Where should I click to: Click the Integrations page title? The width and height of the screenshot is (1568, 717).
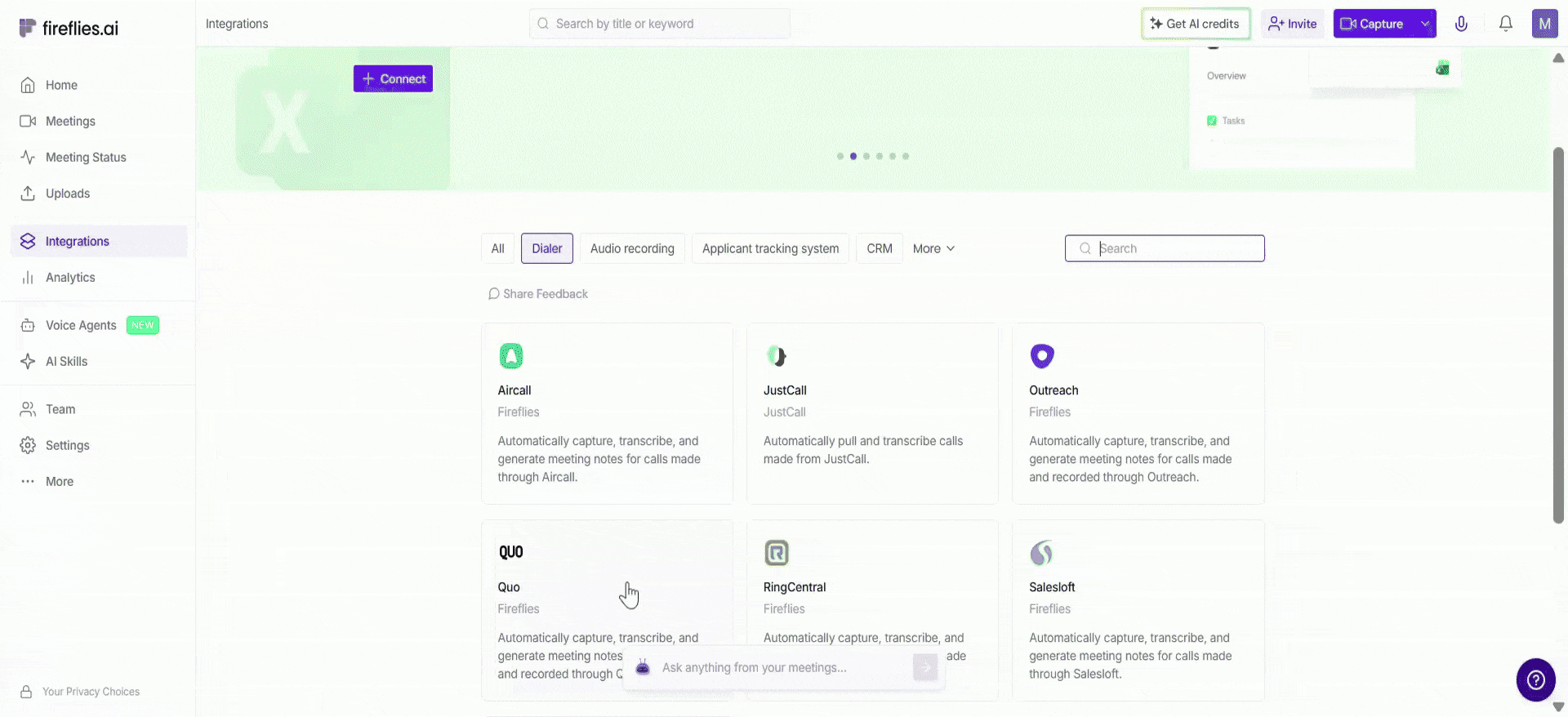coord(237,24)
